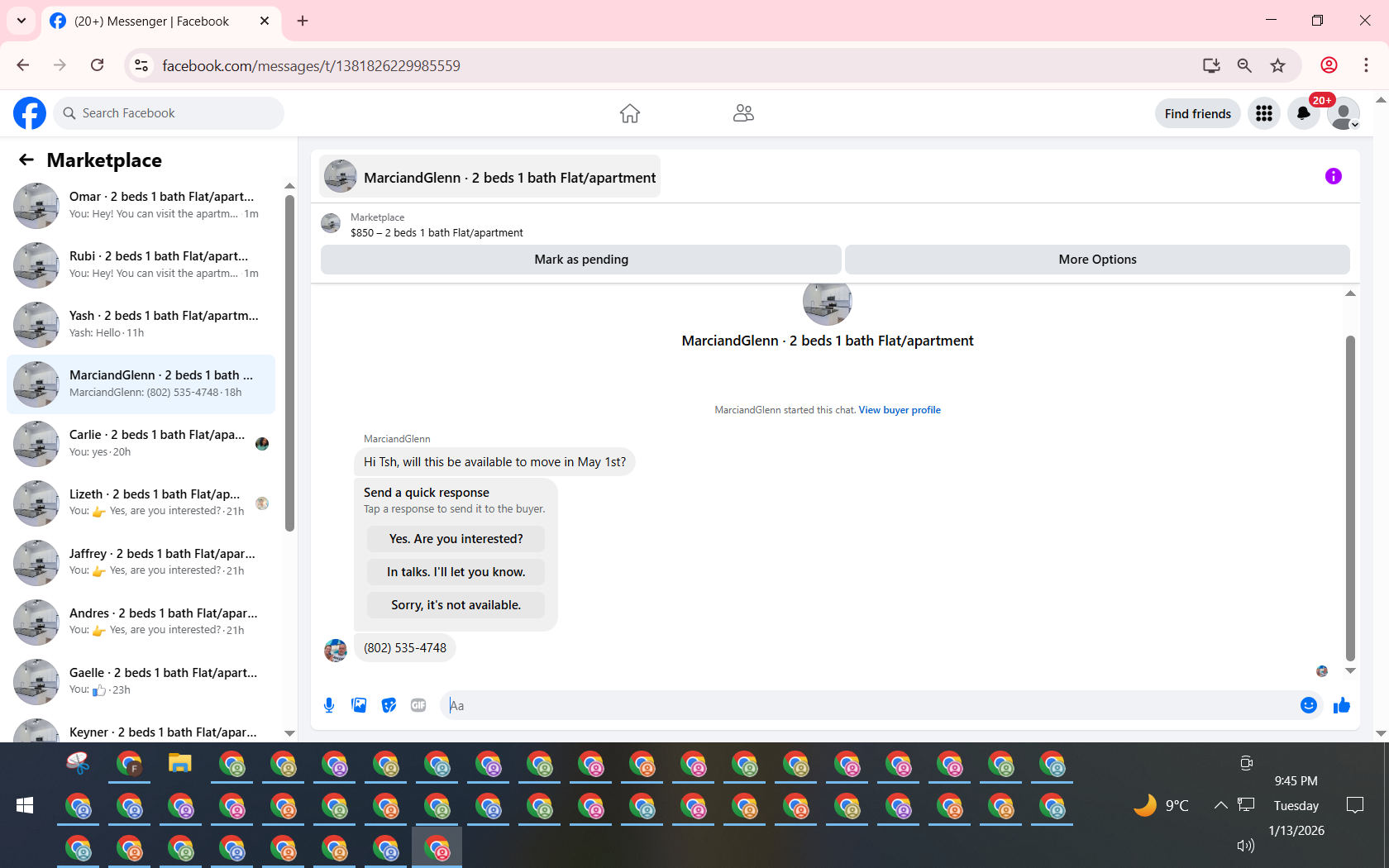Open the emoji picker in message box
Image resolution: width=1389 pixels, height=868 pixels.
pyautogui.click(x=1309, y=705)
